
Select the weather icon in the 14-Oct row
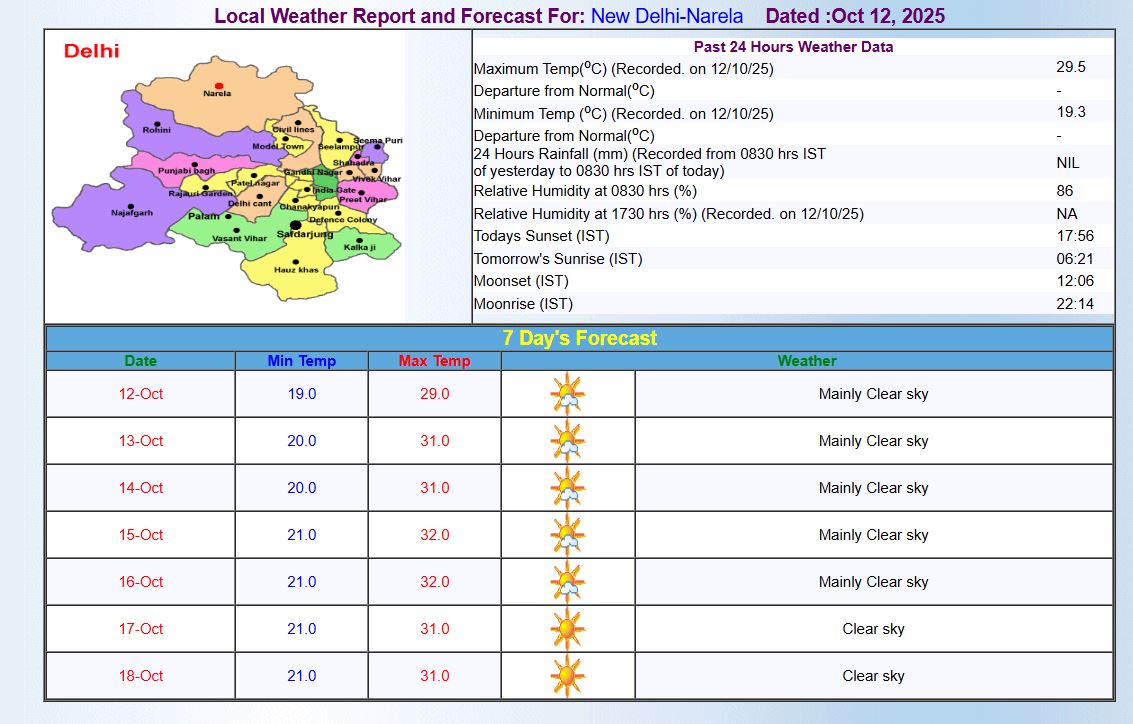(x=567, y=488)
